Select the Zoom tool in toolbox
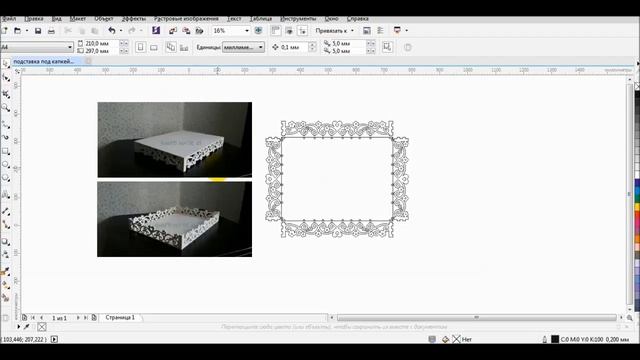 pos(6,108)
